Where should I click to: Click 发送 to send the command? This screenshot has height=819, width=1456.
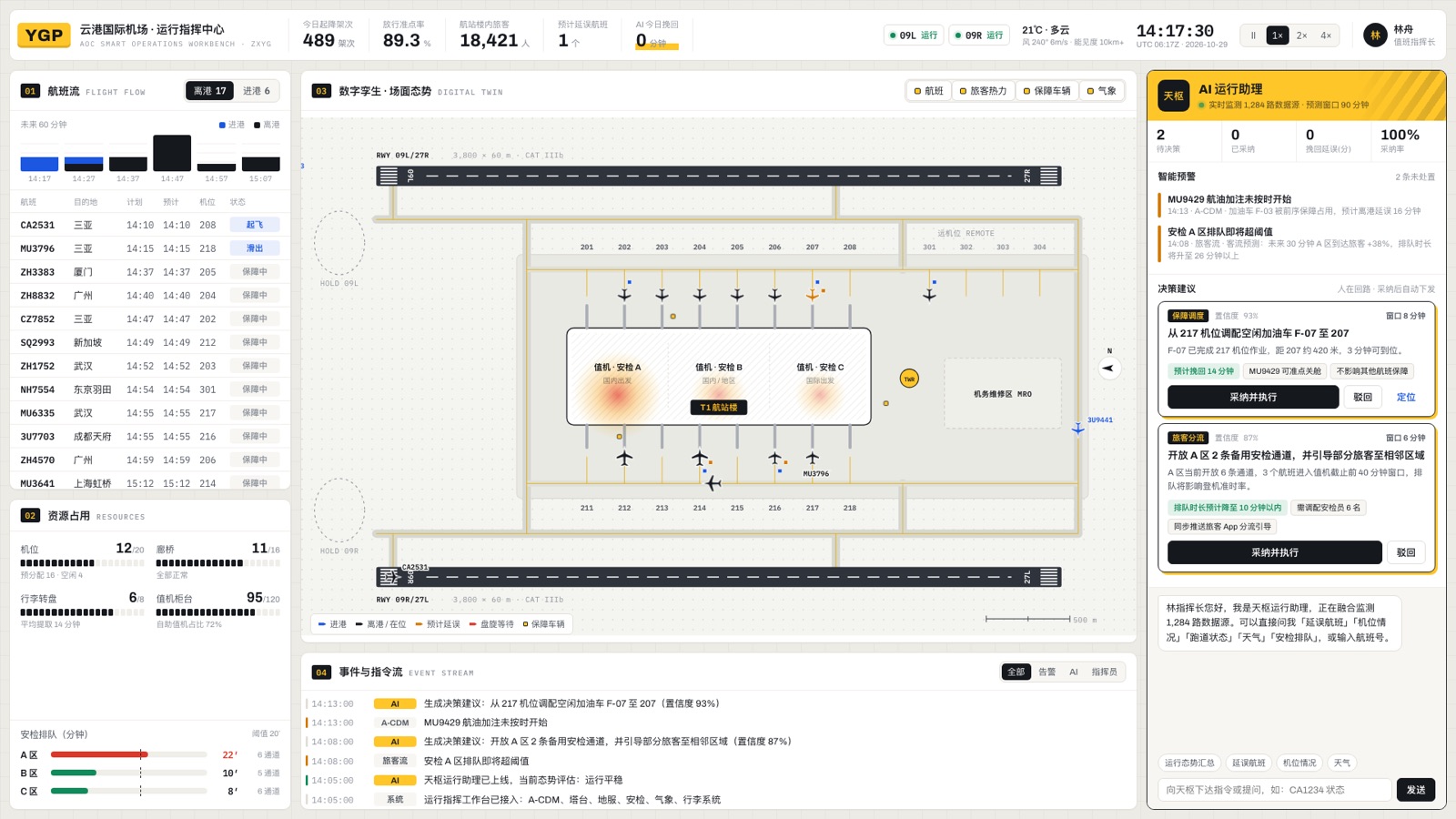point(1416,789)
